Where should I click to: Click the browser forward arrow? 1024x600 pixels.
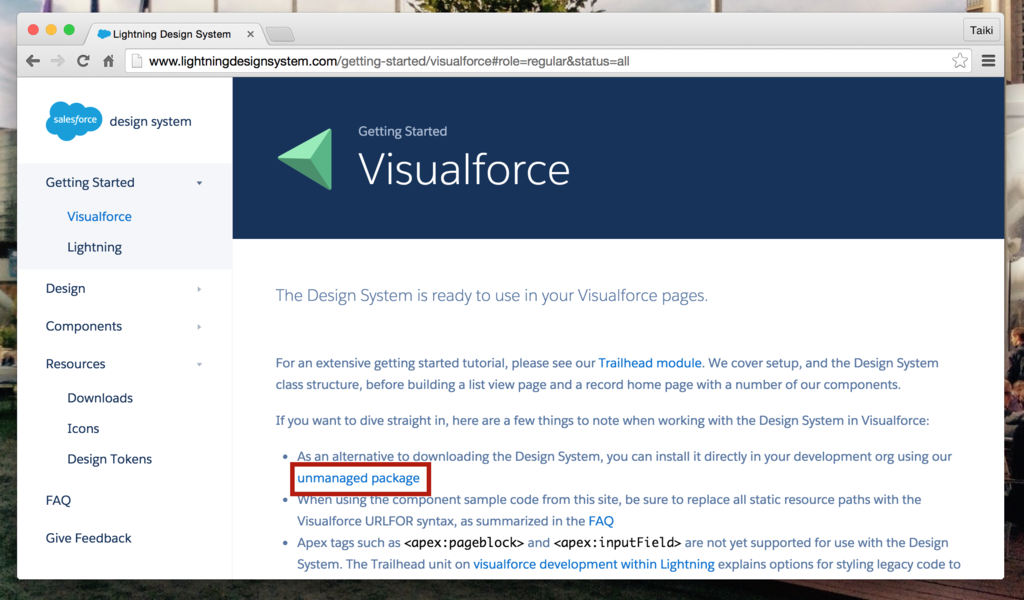click(x=57, y=61)
